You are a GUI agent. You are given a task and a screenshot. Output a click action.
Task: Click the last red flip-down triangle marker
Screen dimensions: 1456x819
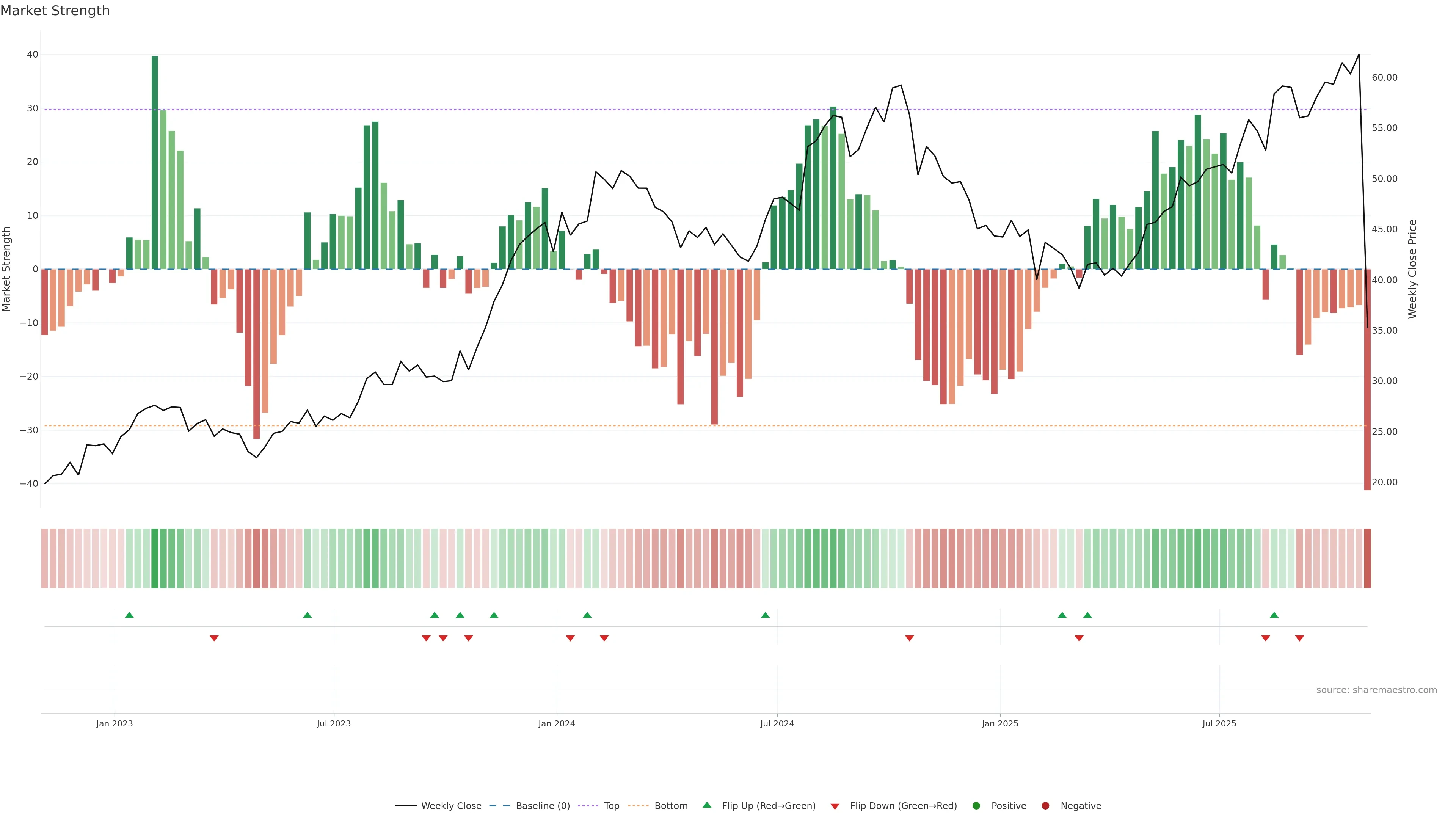(x=1299, y=638)
